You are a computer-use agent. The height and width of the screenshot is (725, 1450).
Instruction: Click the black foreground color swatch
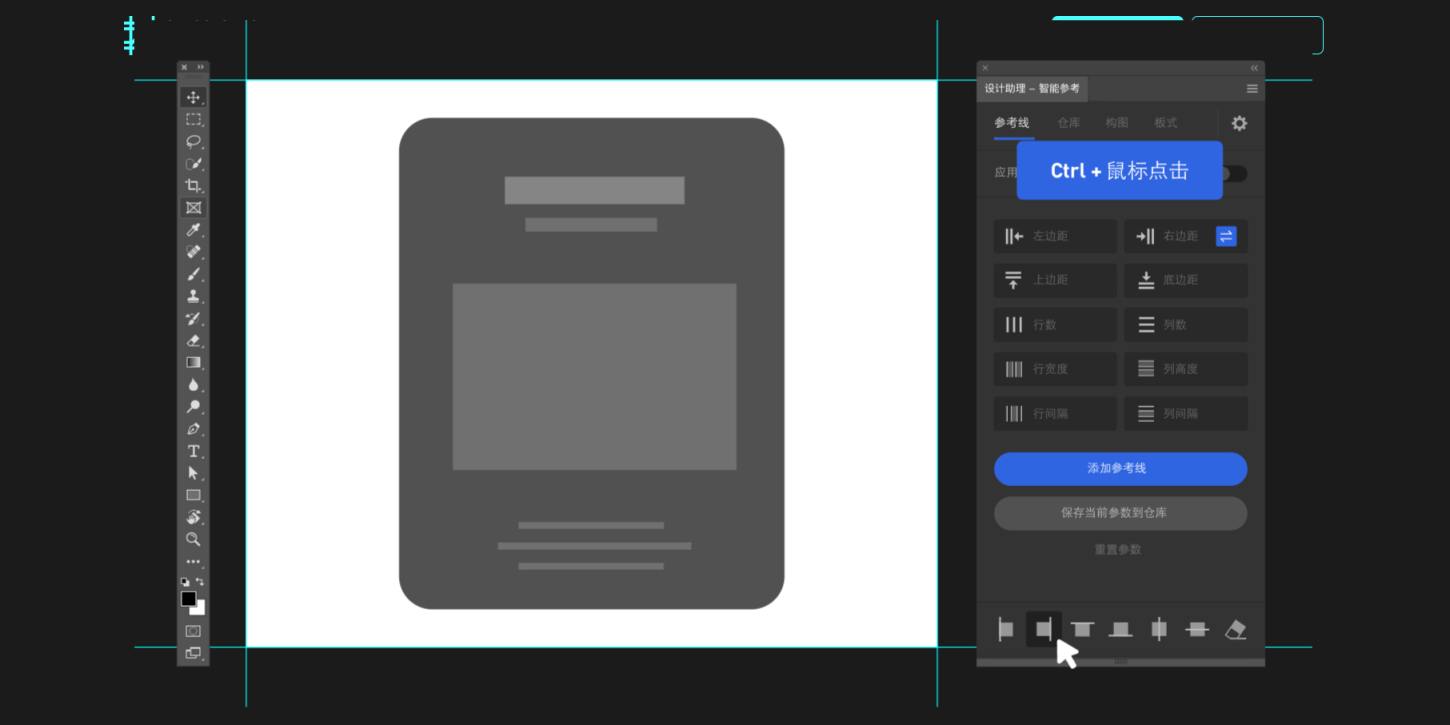[x=188, y=598]
